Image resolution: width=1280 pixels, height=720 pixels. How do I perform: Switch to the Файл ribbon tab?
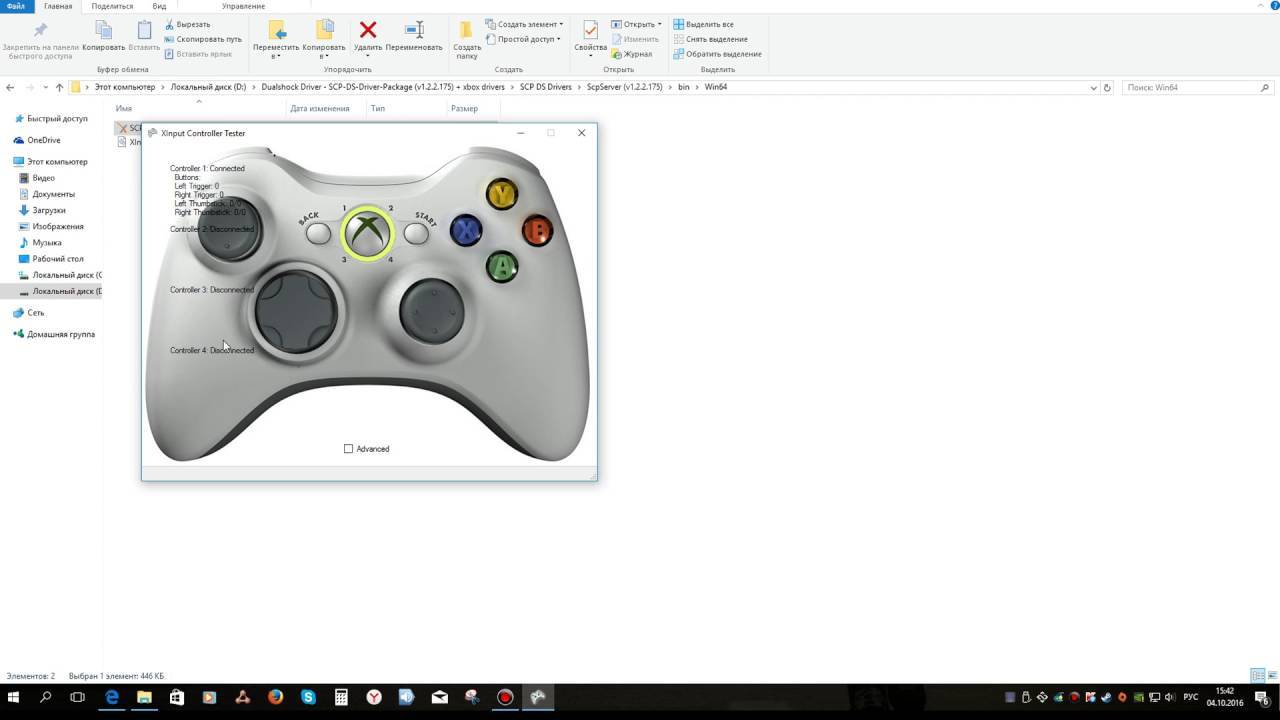16,6
